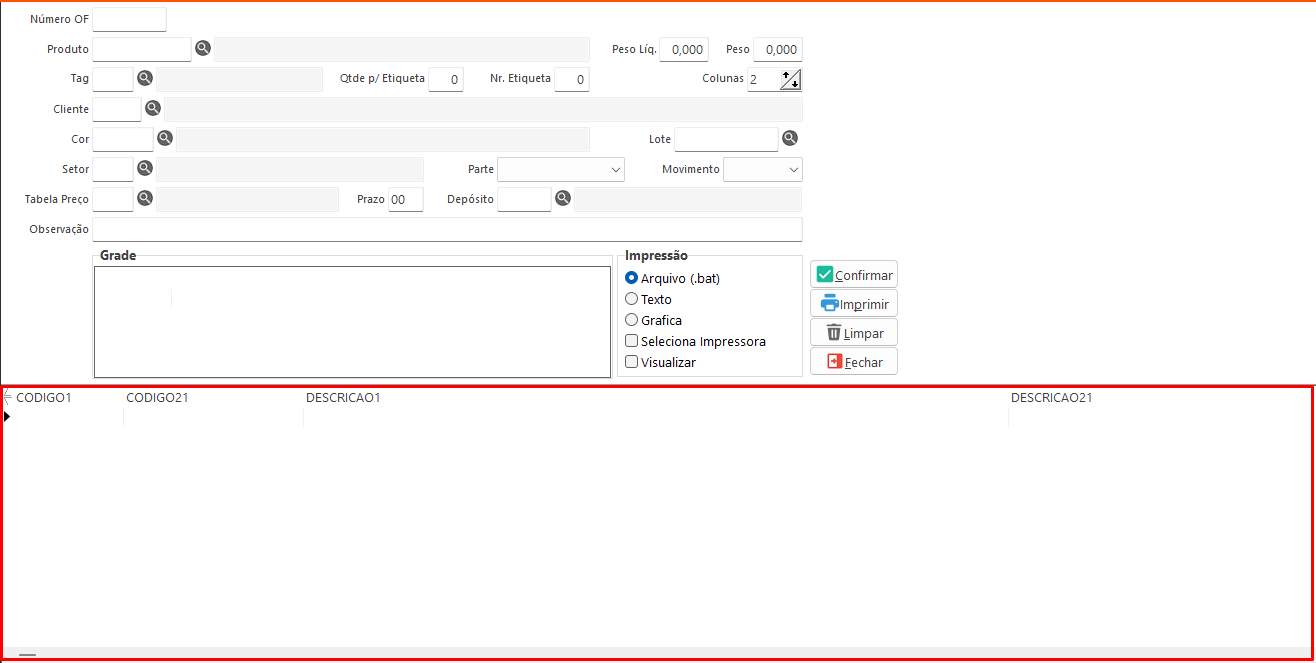The width and height of the screenshot is (1316, 663).
Task: Click the DESCRICAO1 column header
Action: pos(343,398)
